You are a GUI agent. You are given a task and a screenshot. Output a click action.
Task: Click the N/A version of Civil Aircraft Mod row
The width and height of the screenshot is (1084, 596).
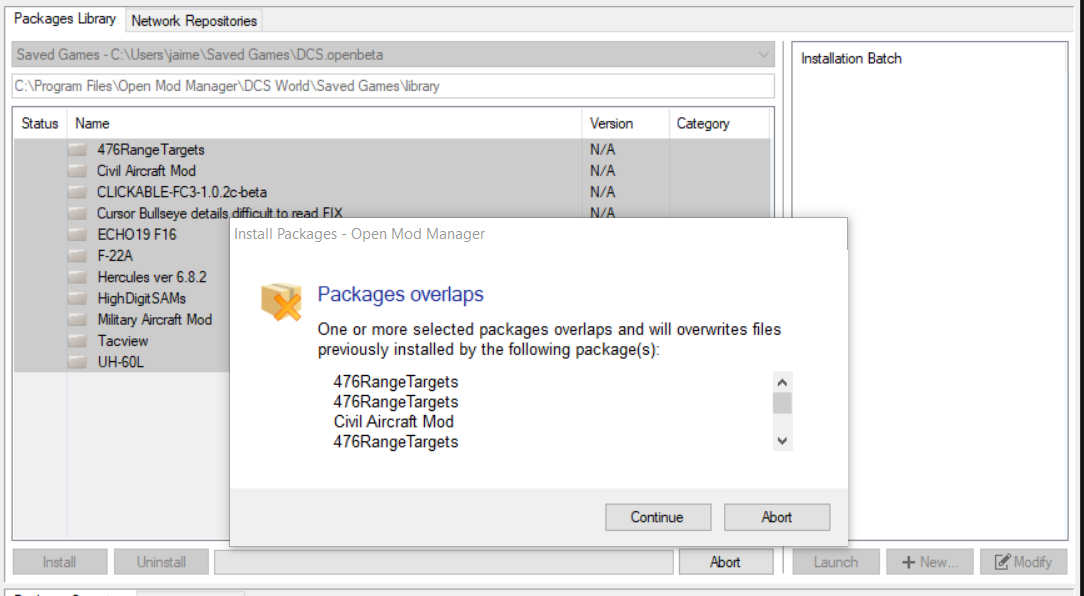pyautogui.click(x=602, y=171)
